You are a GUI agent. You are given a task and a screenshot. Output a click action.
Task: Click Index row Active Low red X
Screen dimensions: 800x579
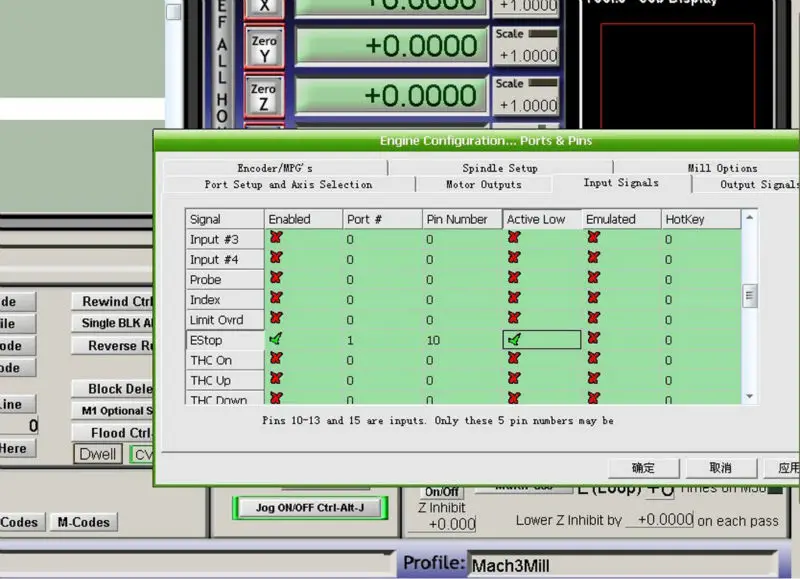pos(514,298)
